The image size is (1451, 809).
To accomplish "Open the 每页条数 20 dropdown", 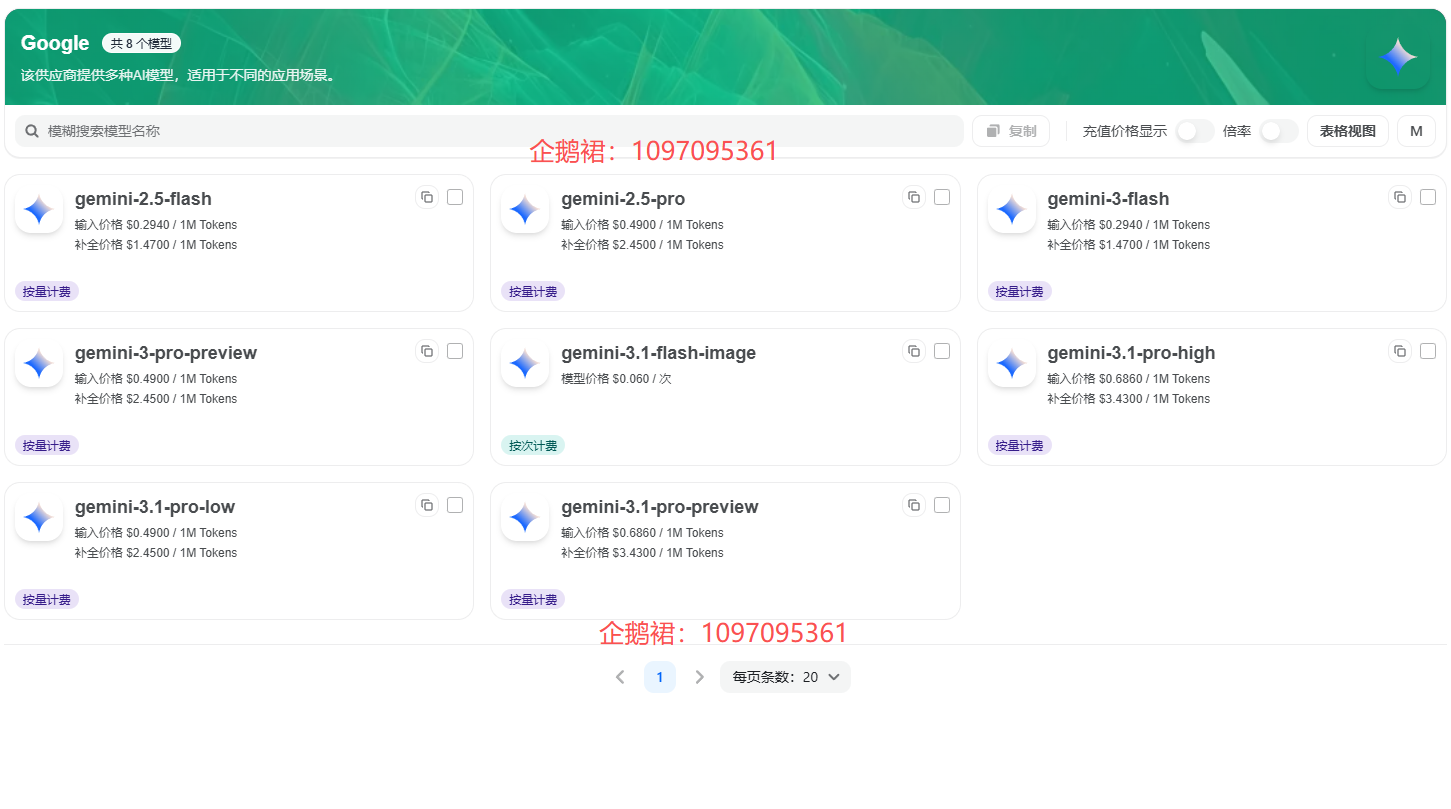I will (x=785, y=677).
